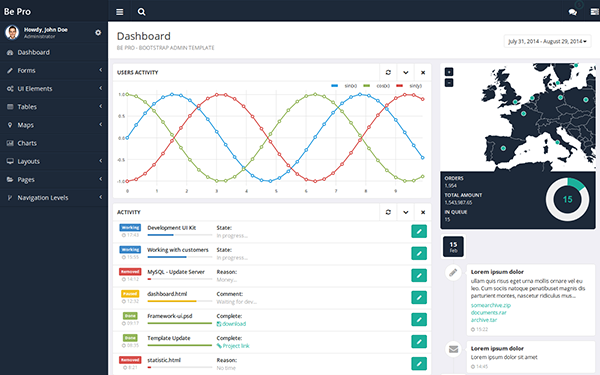Go to Dashboard in the sidebar
The height and width of the screenshot is (375, 600).
54,52
